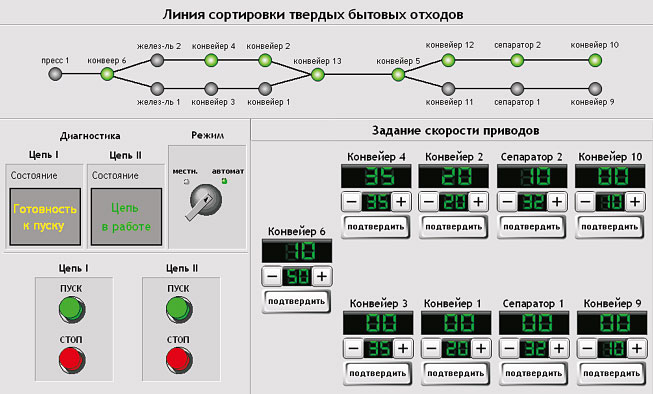This screenshot has width=653, height=394.
Task: Increase Конвейер 2 speed with plus
Action: 479,202
